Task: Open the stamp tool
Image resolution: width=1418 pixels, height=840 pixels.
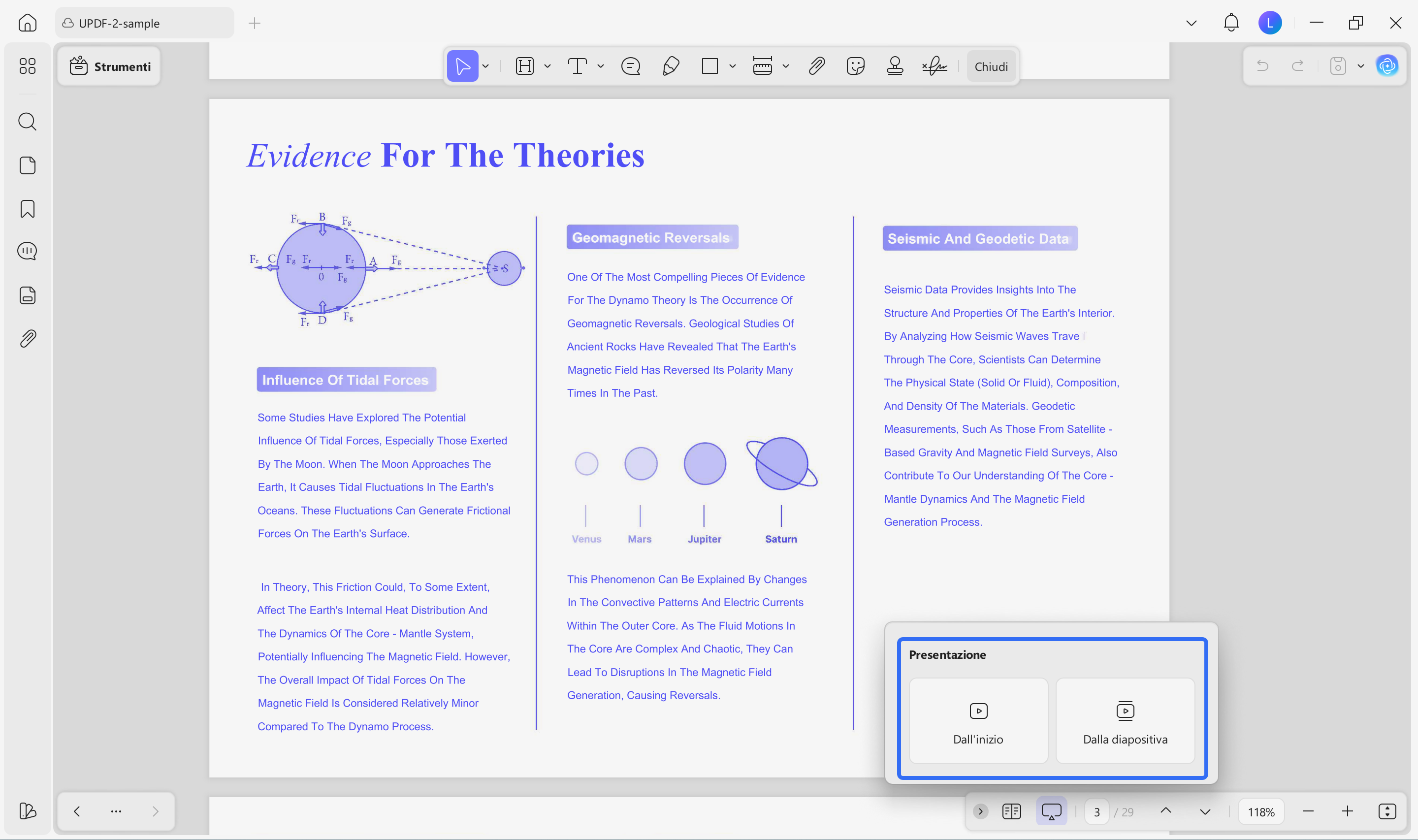Action: (895, 66)
